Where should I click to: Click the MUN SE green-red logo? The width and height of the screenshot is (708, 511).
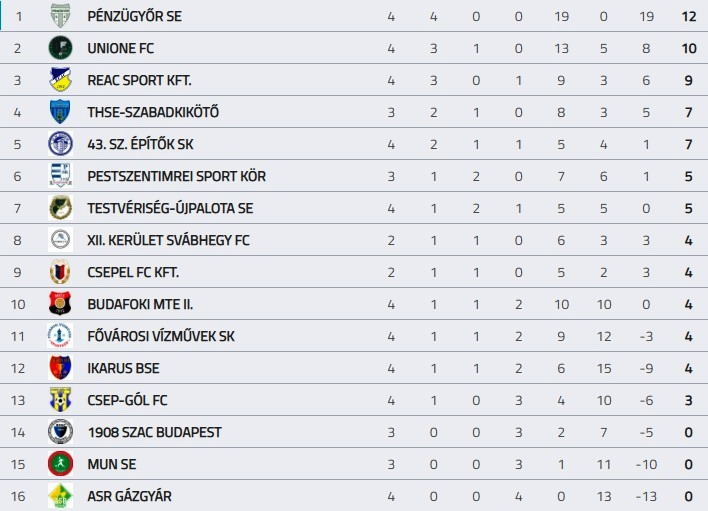click(x=61, y=464)
